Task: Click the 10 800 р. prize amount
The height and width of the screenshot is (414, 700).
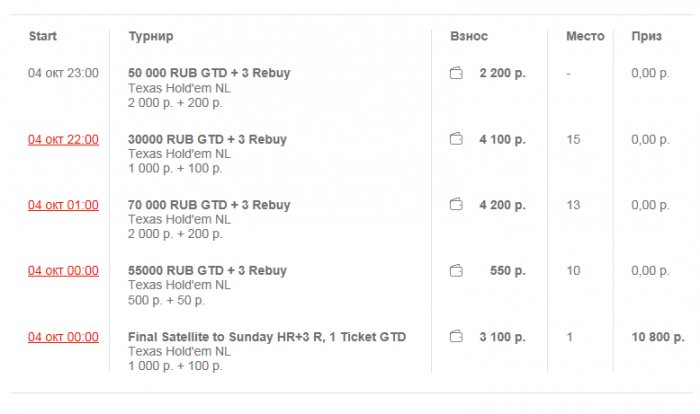Action: (x=658, y=337)
